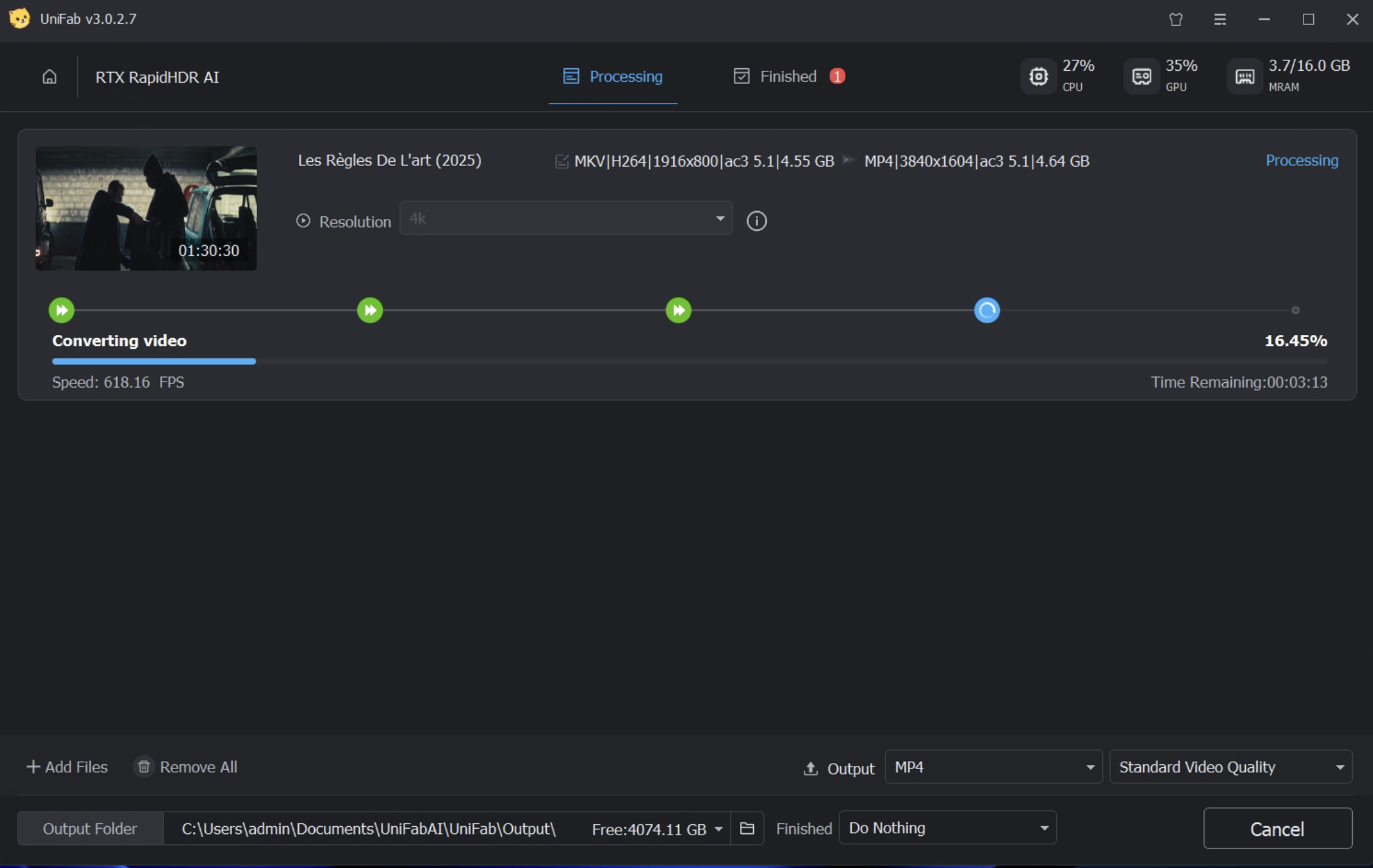
Task: Click the Free:4074.11 GB text
Action: click(648, 829)
